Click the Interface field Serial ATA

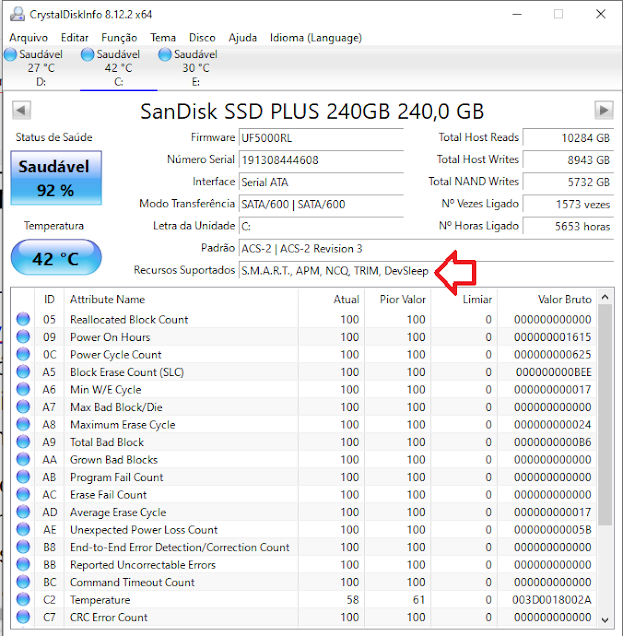click(x=321, y=182)
